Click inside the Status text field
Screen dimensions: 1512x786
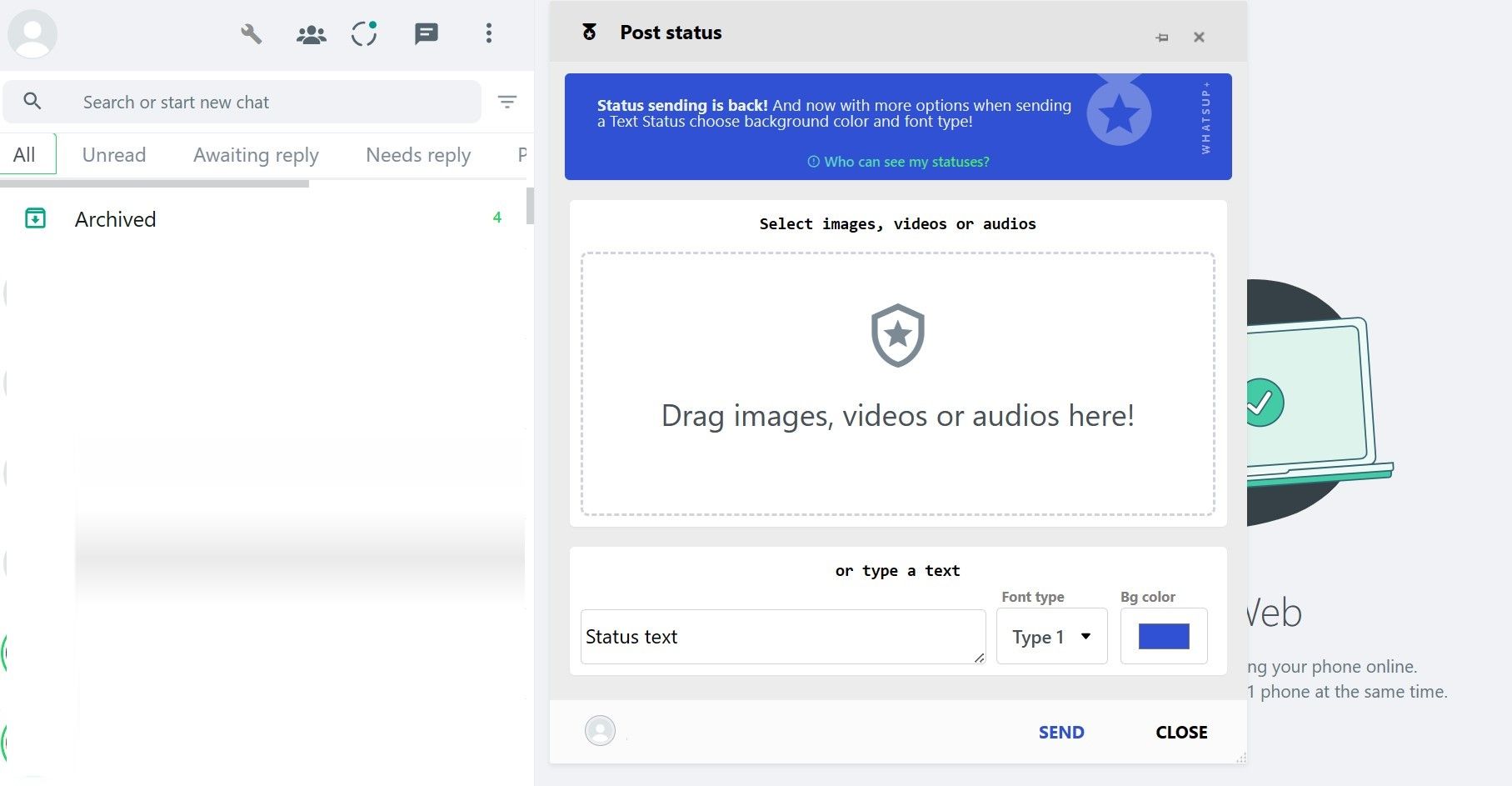(x=781, y=636)
